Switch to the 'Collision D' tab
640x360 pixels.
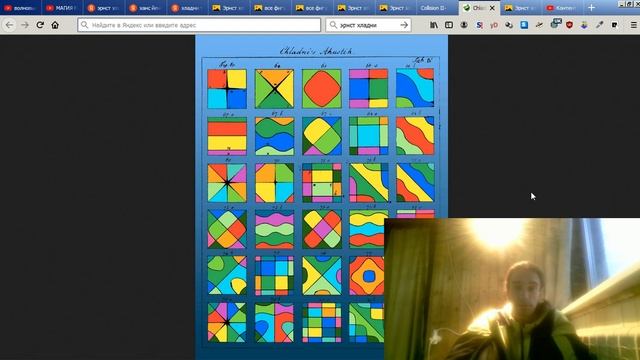(x=437, y=8)
